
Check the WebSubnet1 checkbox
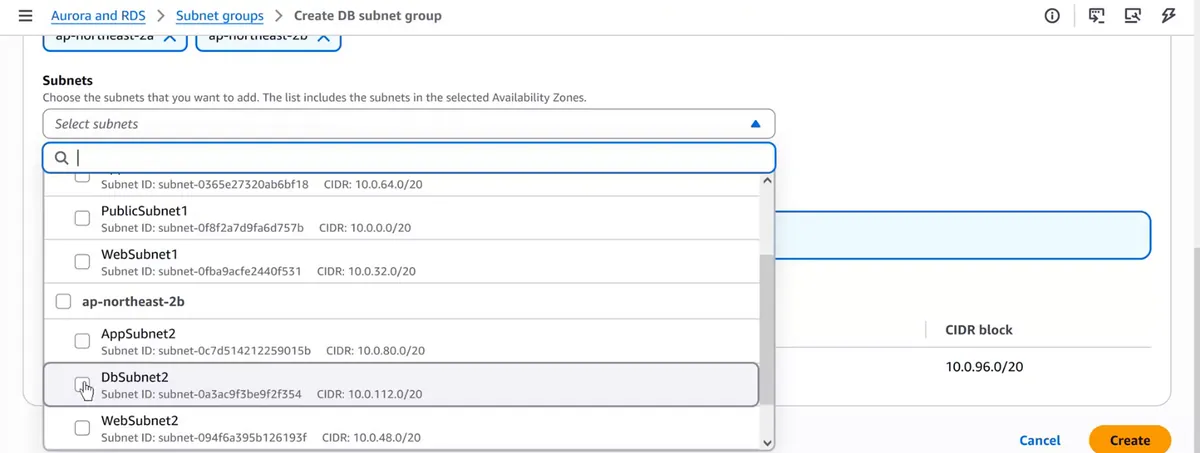click(x=83, y=262)
